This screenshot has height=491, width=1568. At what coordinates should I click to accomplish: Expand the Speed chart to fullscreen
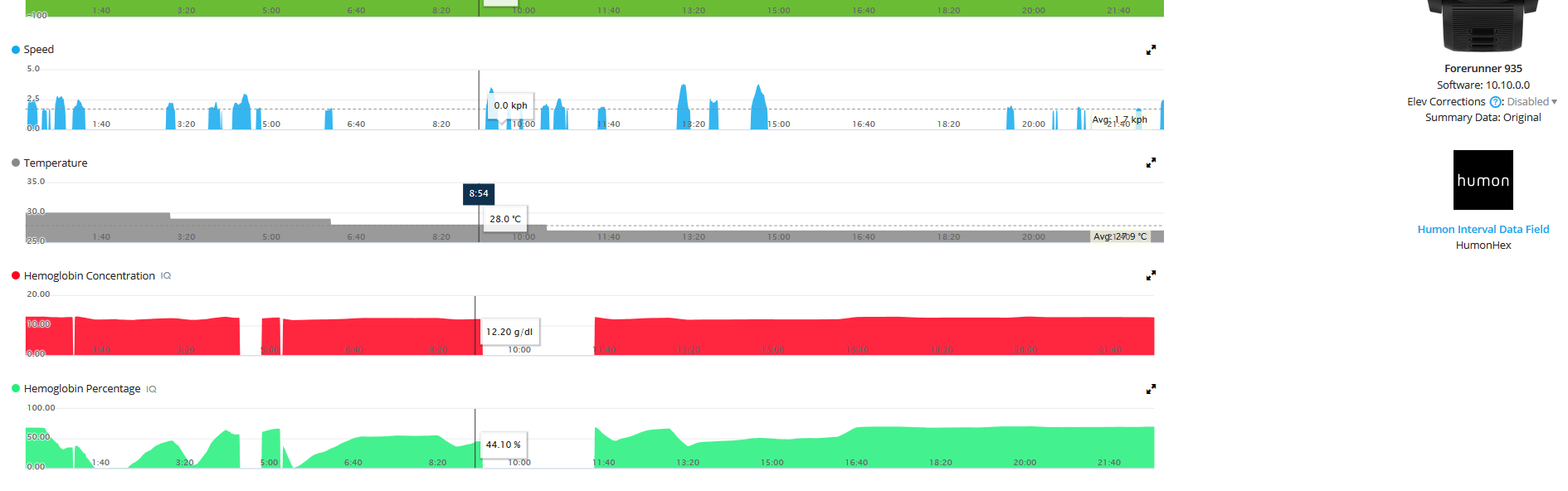pyautogui.click(x=1151, y=51)
